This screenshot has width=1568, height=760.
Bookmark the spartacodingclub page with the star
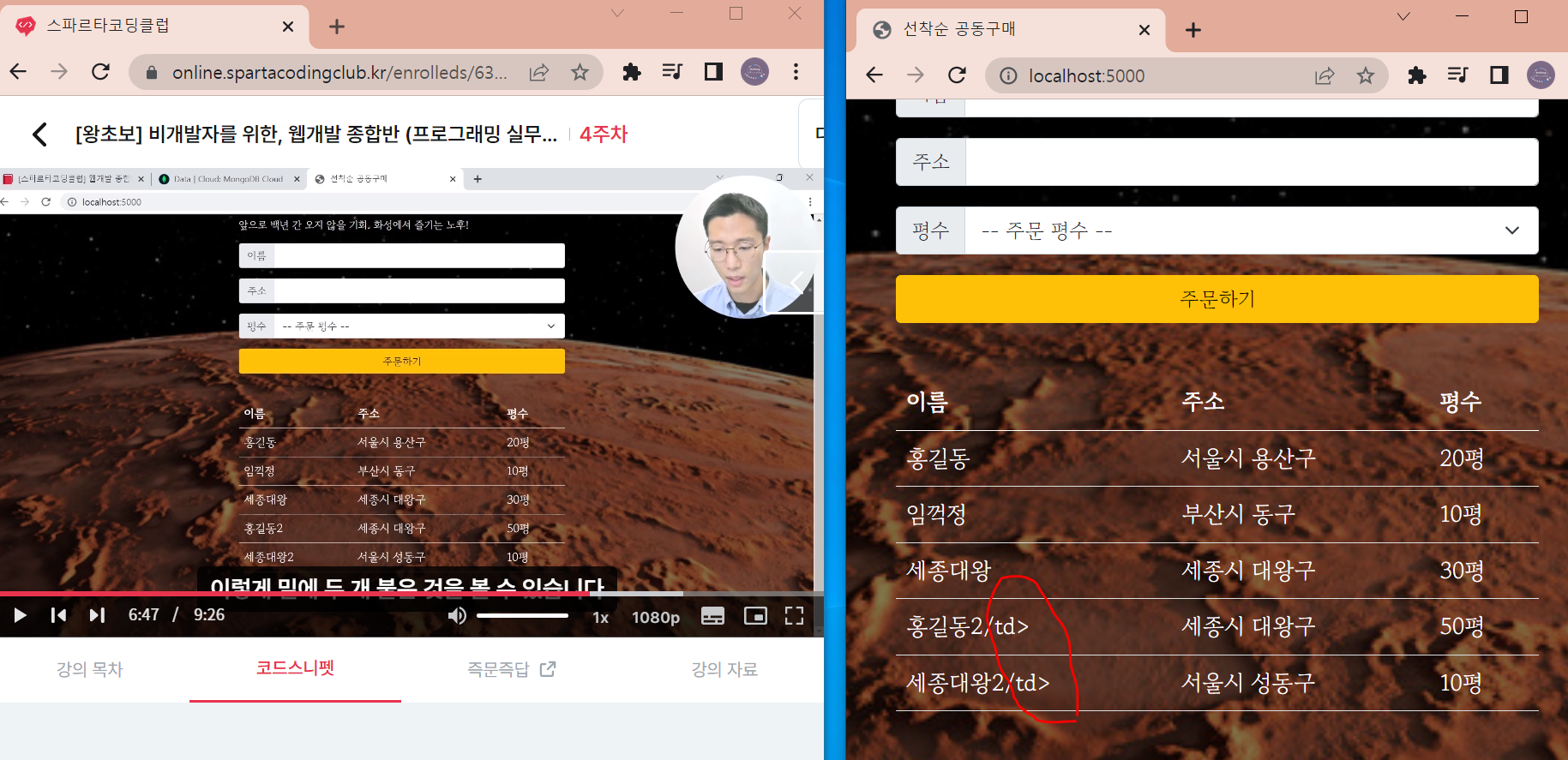pos(580,72)
